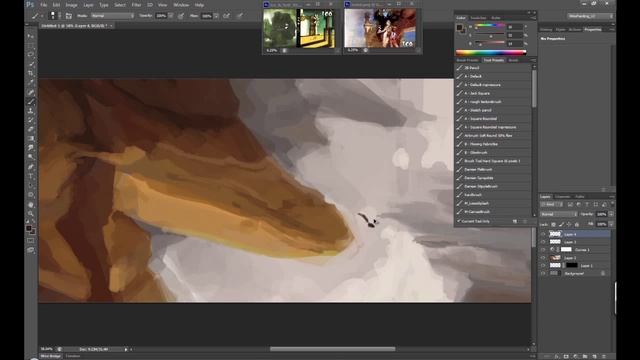Open the Opacity slider arrow in the options bar
The height and width of the screenshot is (360, 640).
point(170,16)
